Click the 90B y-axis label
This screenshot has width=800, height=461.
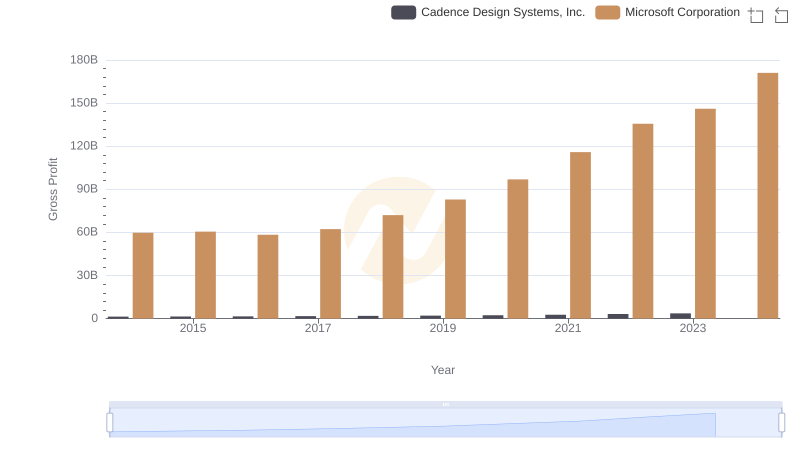(87, 189)
